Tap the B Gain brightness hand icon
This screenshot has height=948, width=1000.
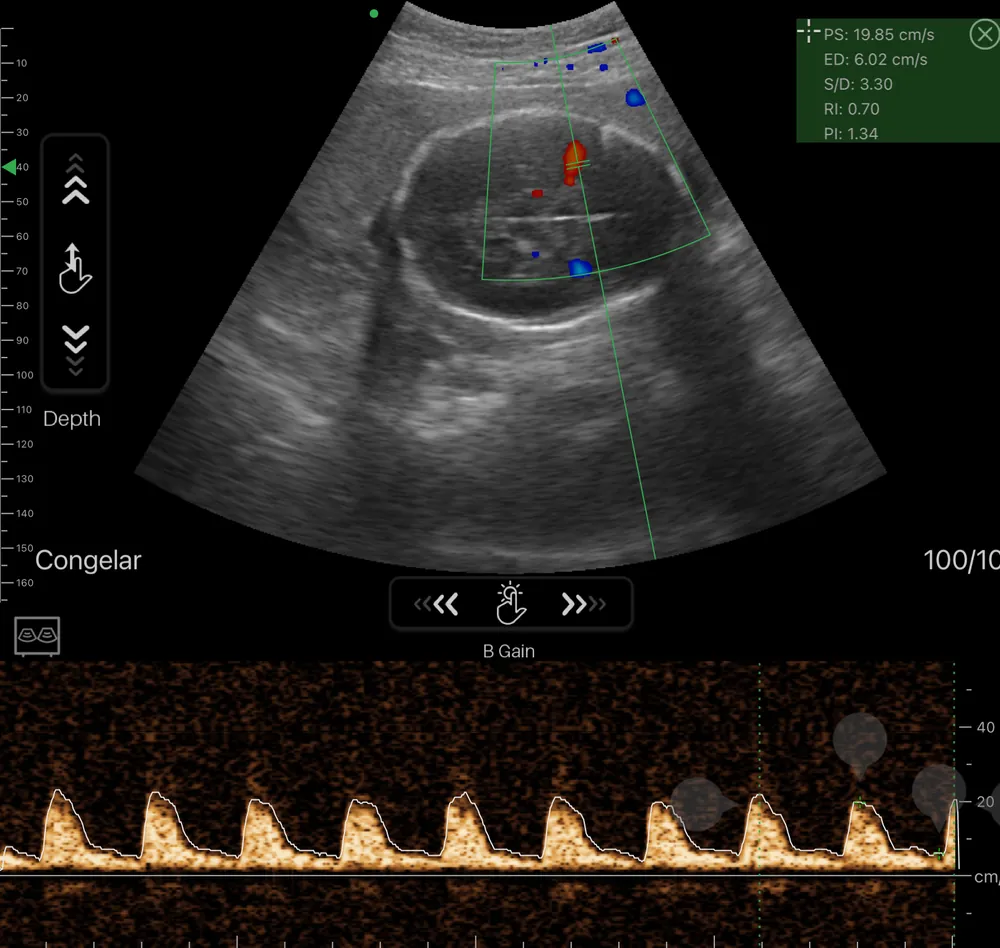pyautogui.click(x=511, y=603)
